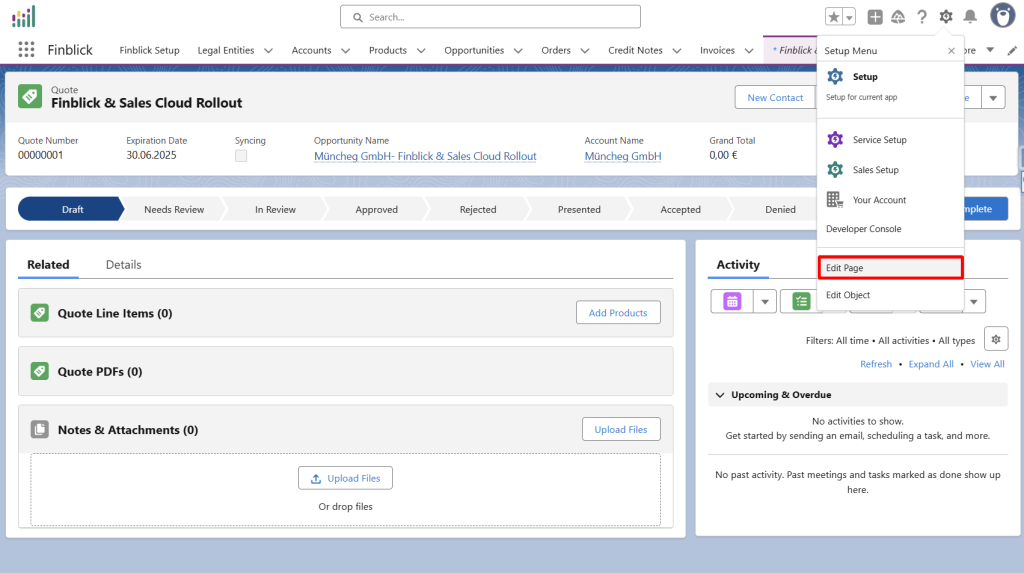
Task: Click the Global Actions plus icon
Action: [x=875, y=17]
